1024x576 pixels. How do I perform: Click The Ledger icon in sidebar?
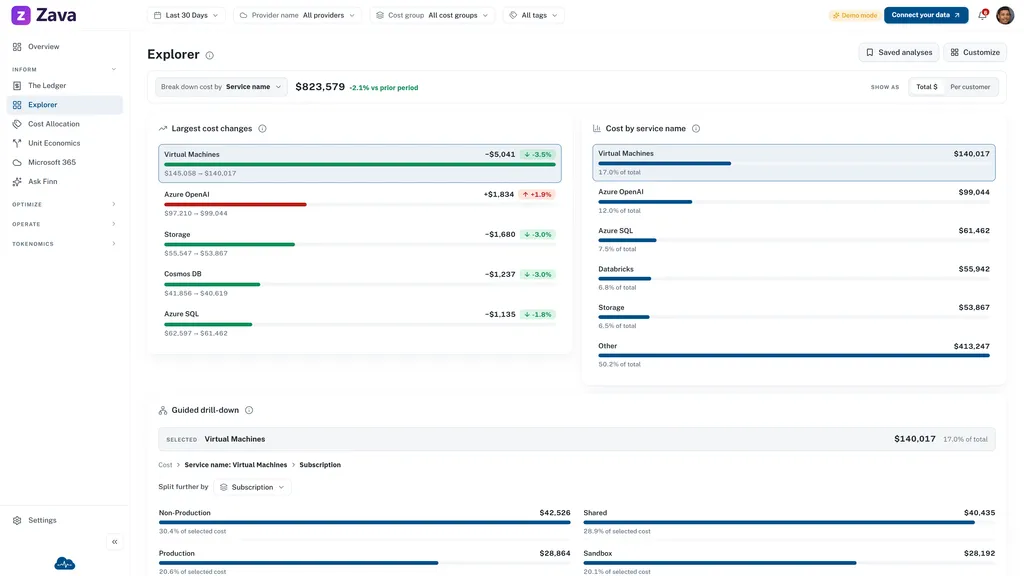(17, 86)
